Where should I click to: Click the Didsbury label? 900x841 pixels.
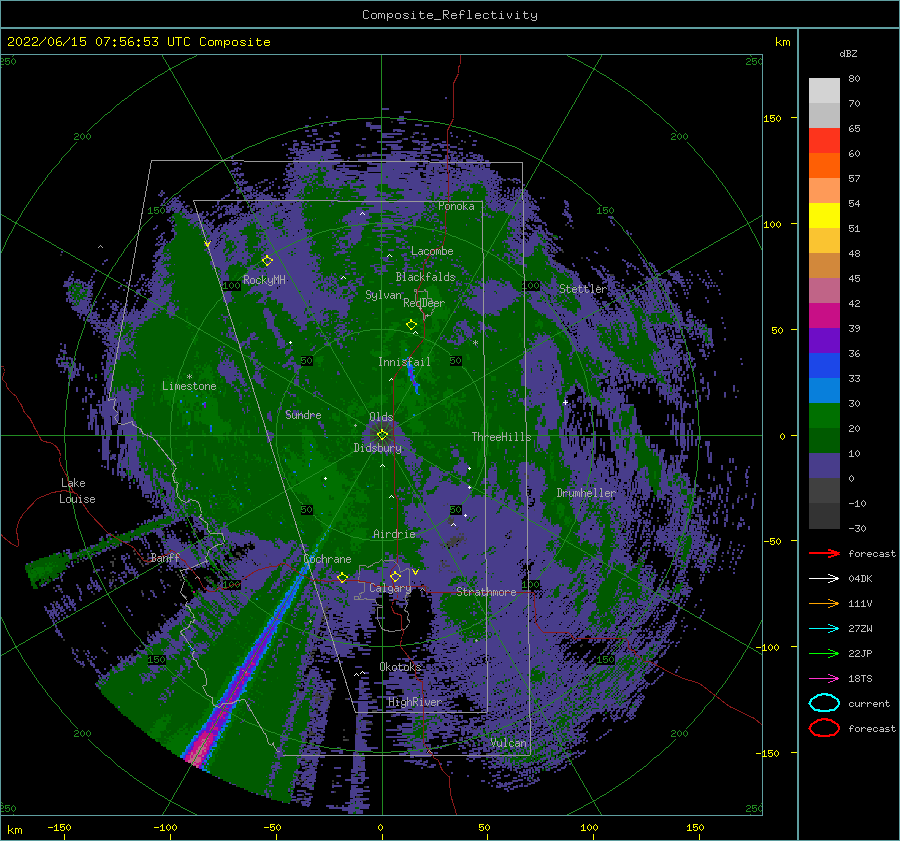377,448
